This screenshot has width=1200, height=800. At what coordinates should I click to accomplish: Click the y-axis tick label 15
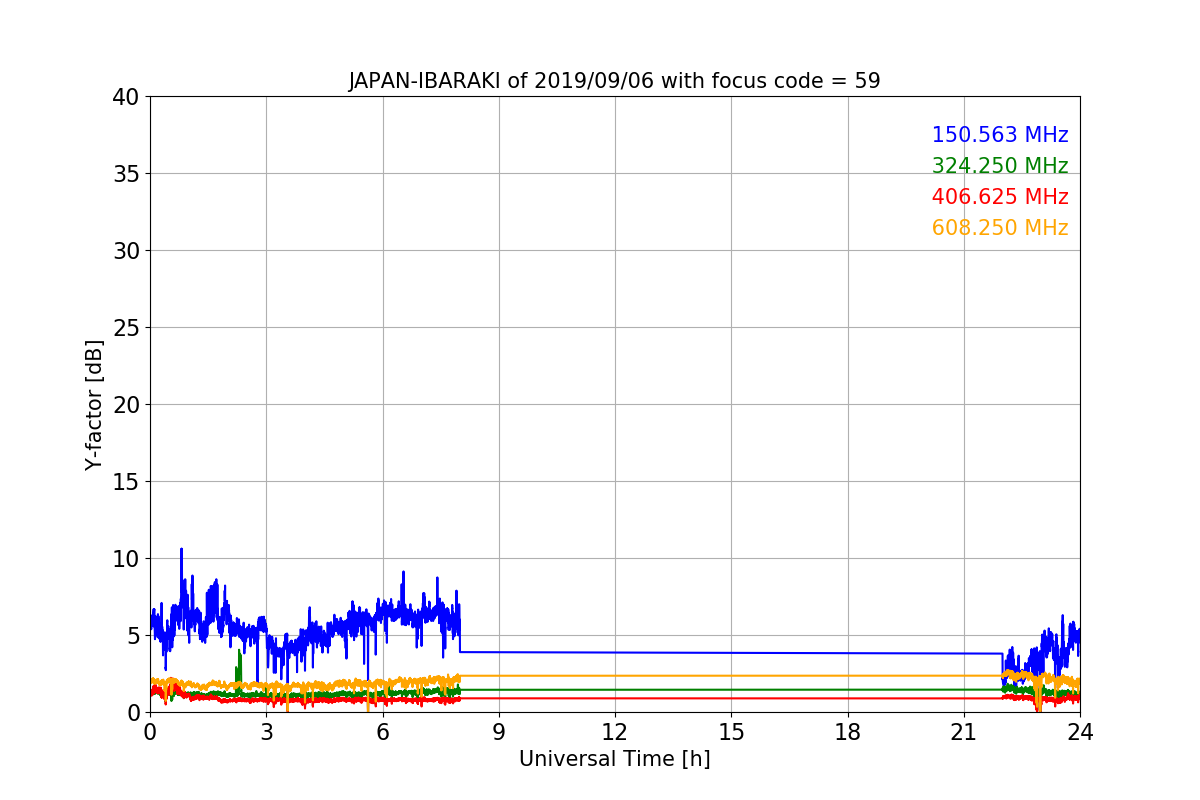coord(125,482)
